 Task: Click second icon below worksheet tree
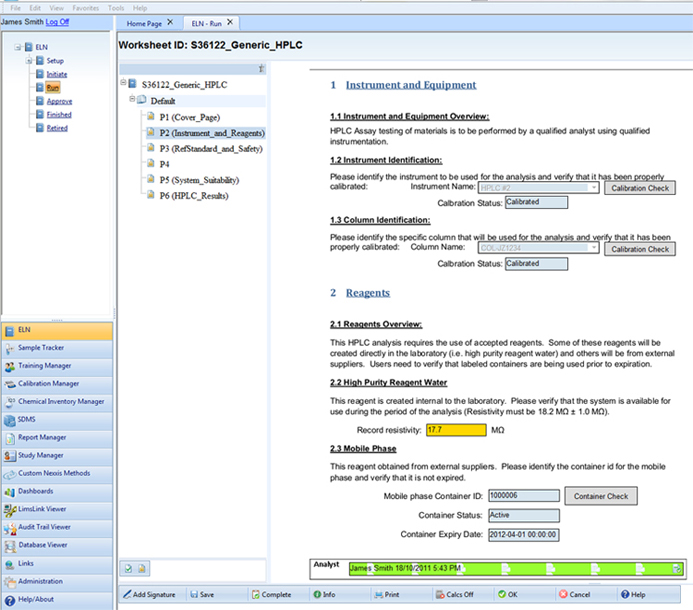[142, 568]
